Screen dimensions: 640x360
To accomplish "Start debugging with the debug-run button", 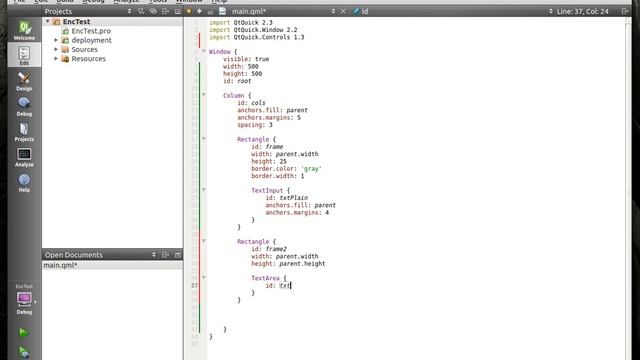I will click(24, 352).
